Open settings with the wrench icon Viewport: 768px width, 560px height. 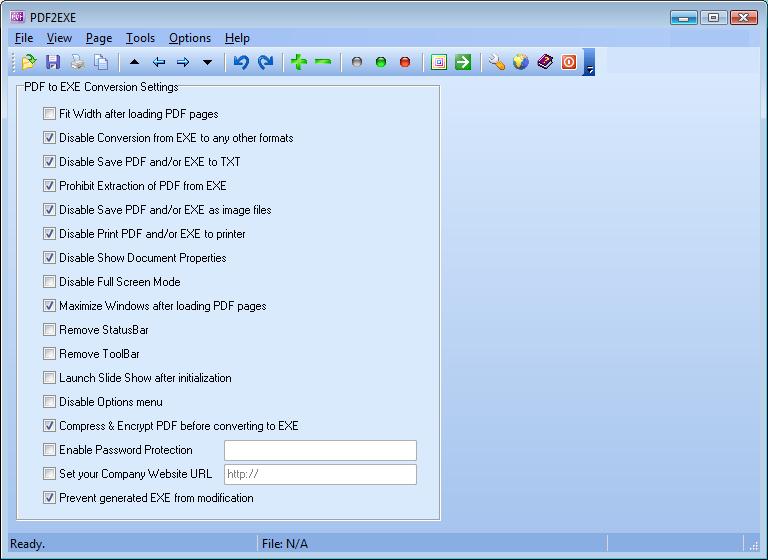(x=497, y=62)
